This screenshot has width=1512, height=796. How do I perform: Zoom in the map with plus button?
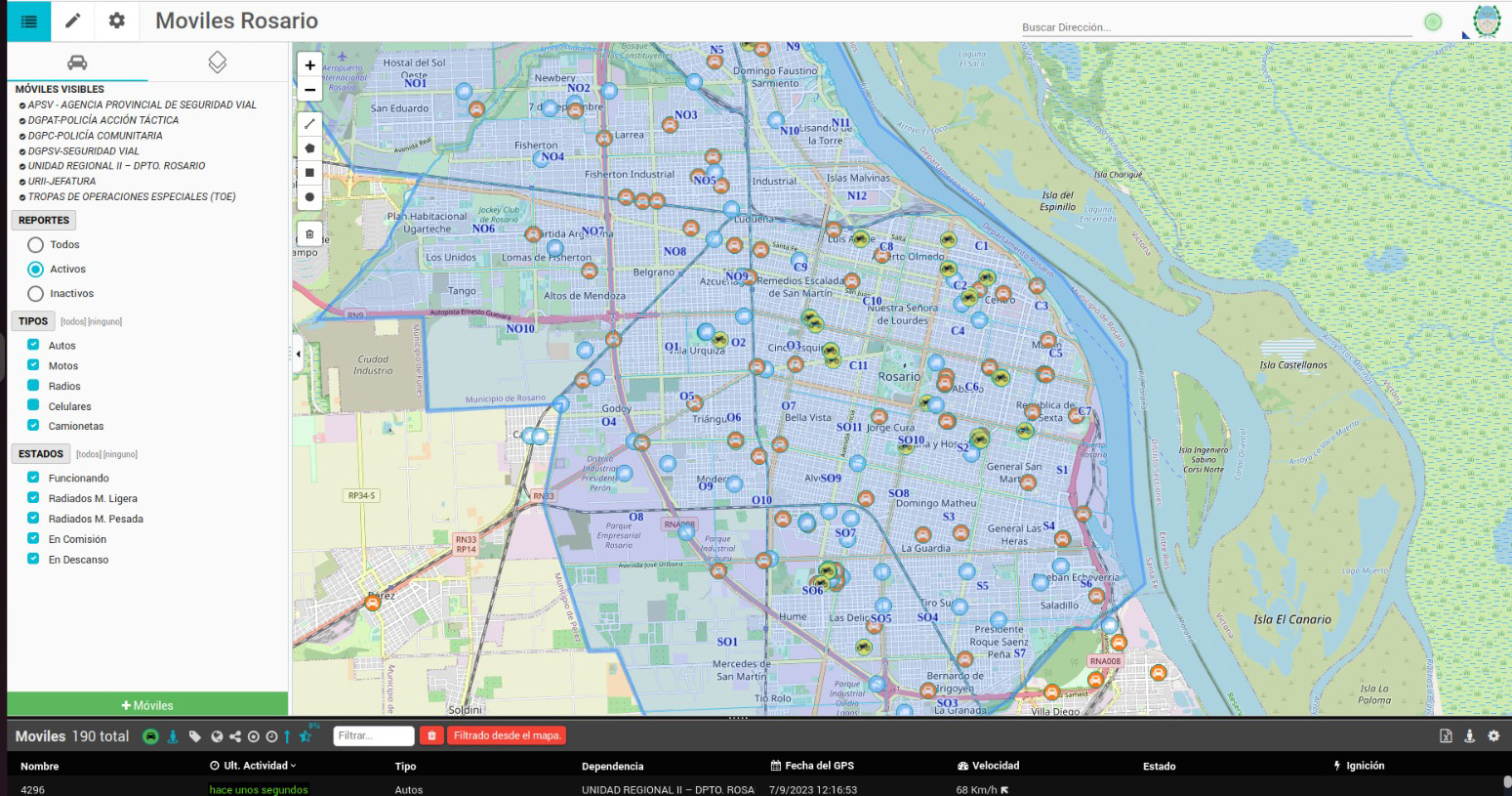[x=309, y=65]
